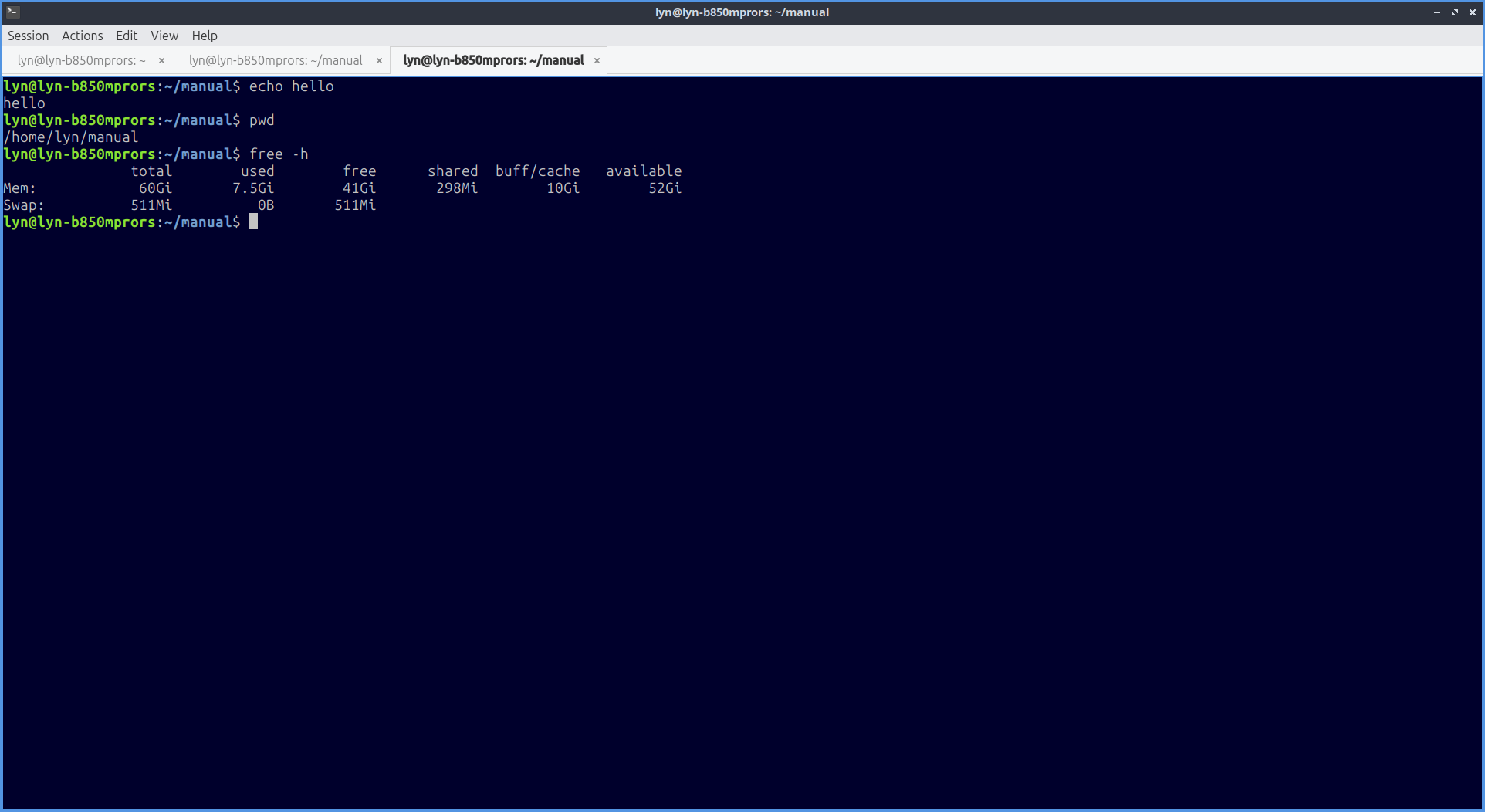Close the terminal window
This screenshot has width=1485, height=812.
tap(1473, 12)
